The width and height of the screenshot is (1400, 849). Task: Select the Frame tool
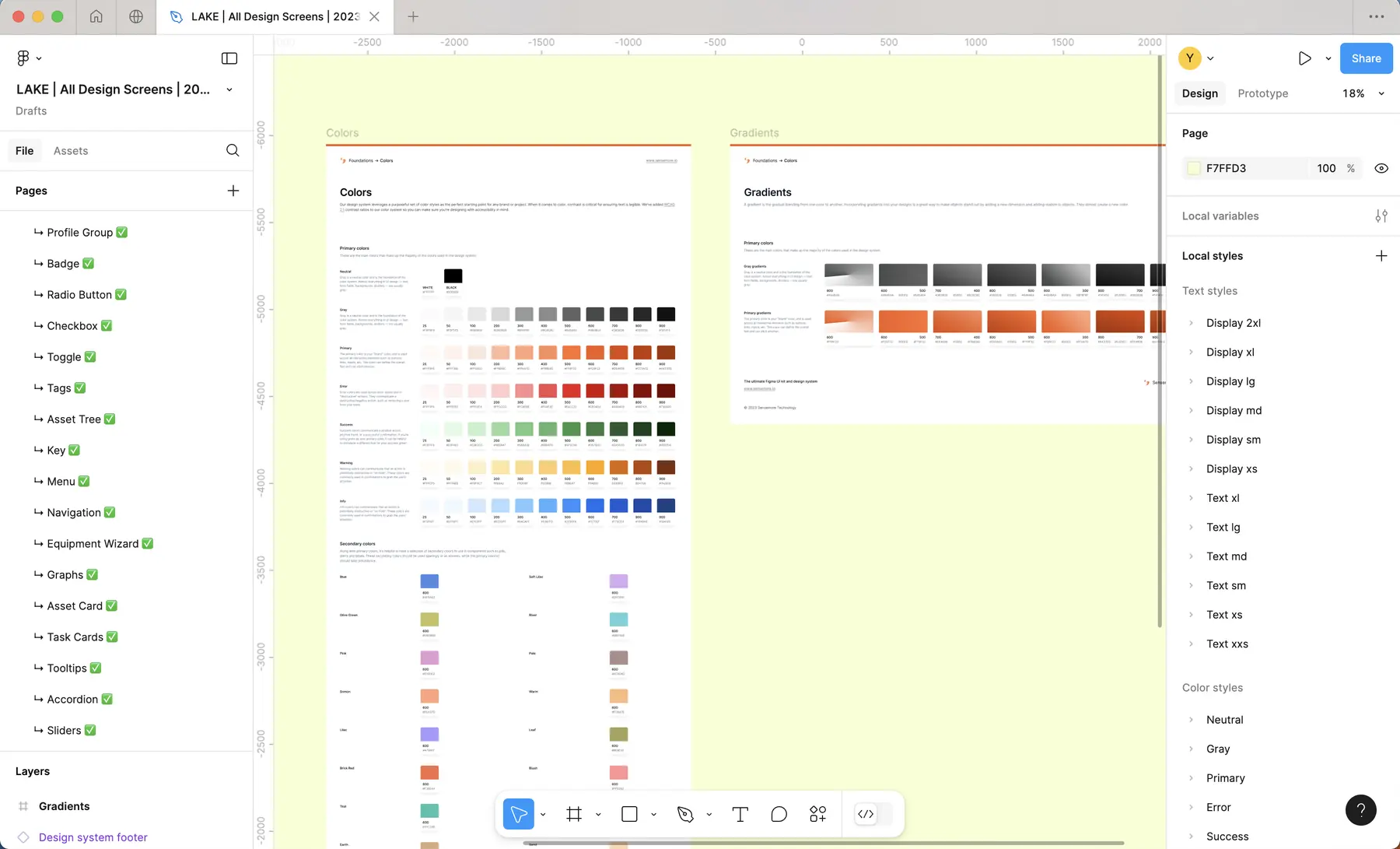[x=574, y=814]
